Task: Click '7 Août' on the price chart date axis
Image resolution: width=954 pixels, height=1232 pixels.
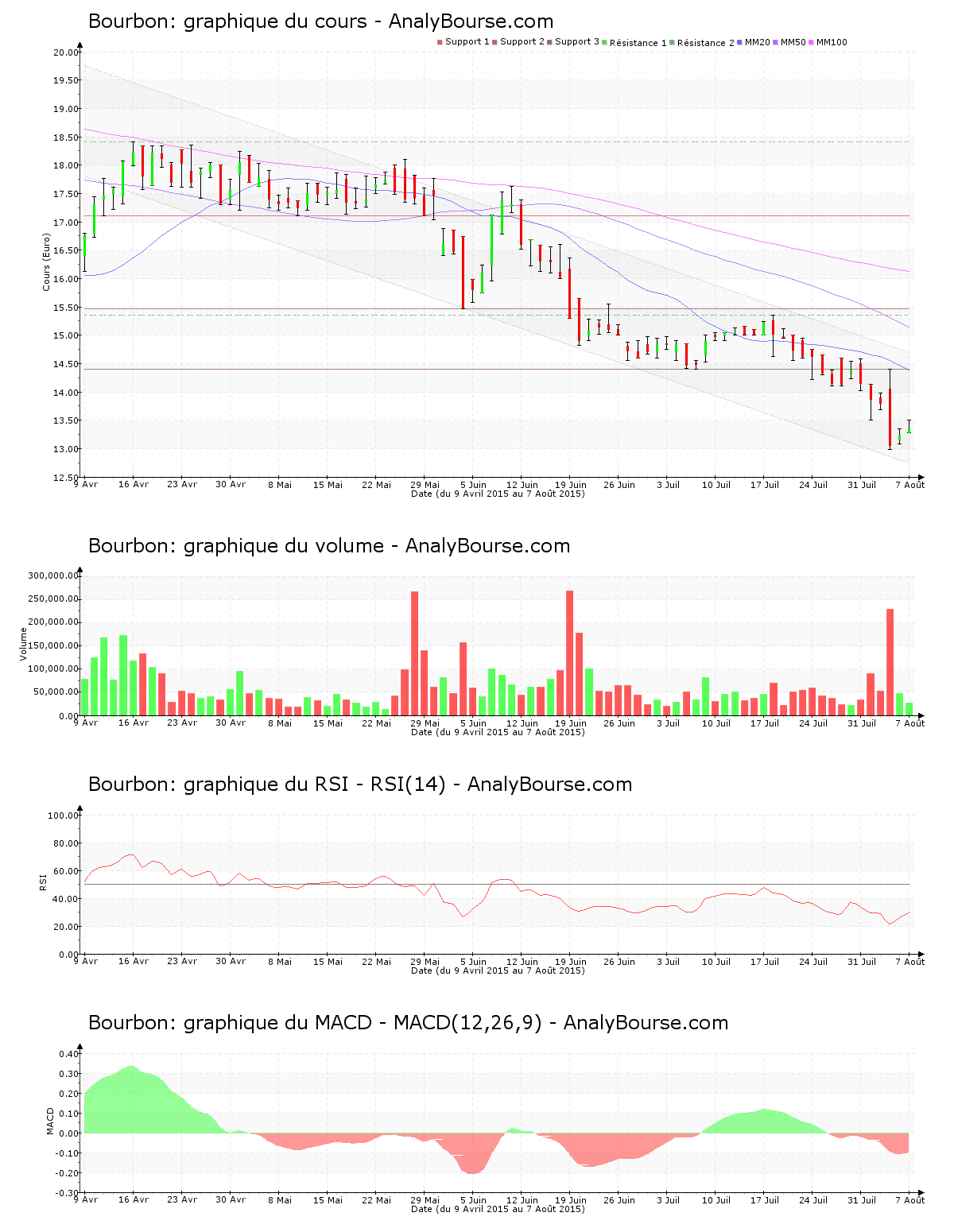Action: click(909, 485)
